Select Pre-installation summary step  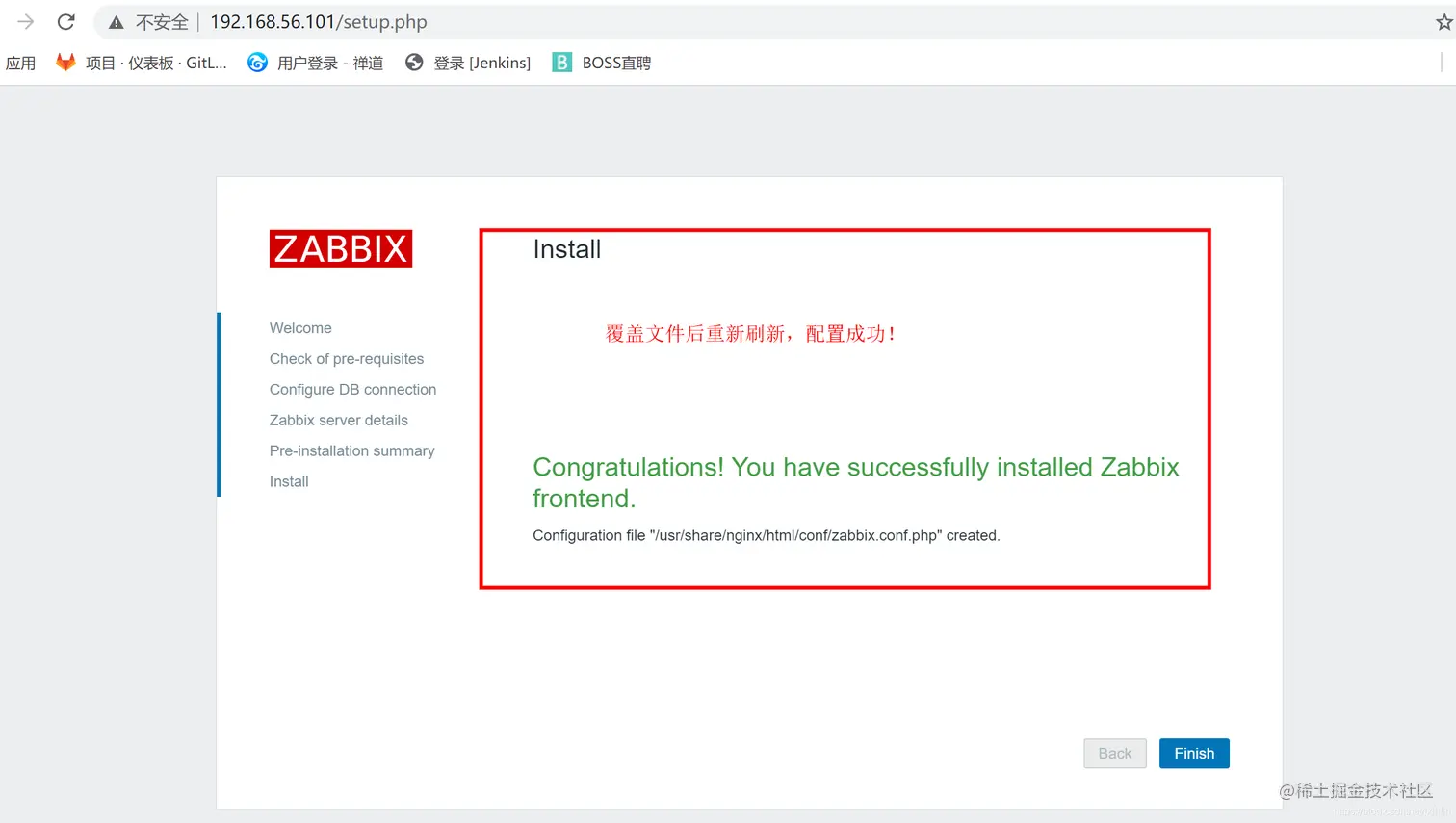point(351,451)
